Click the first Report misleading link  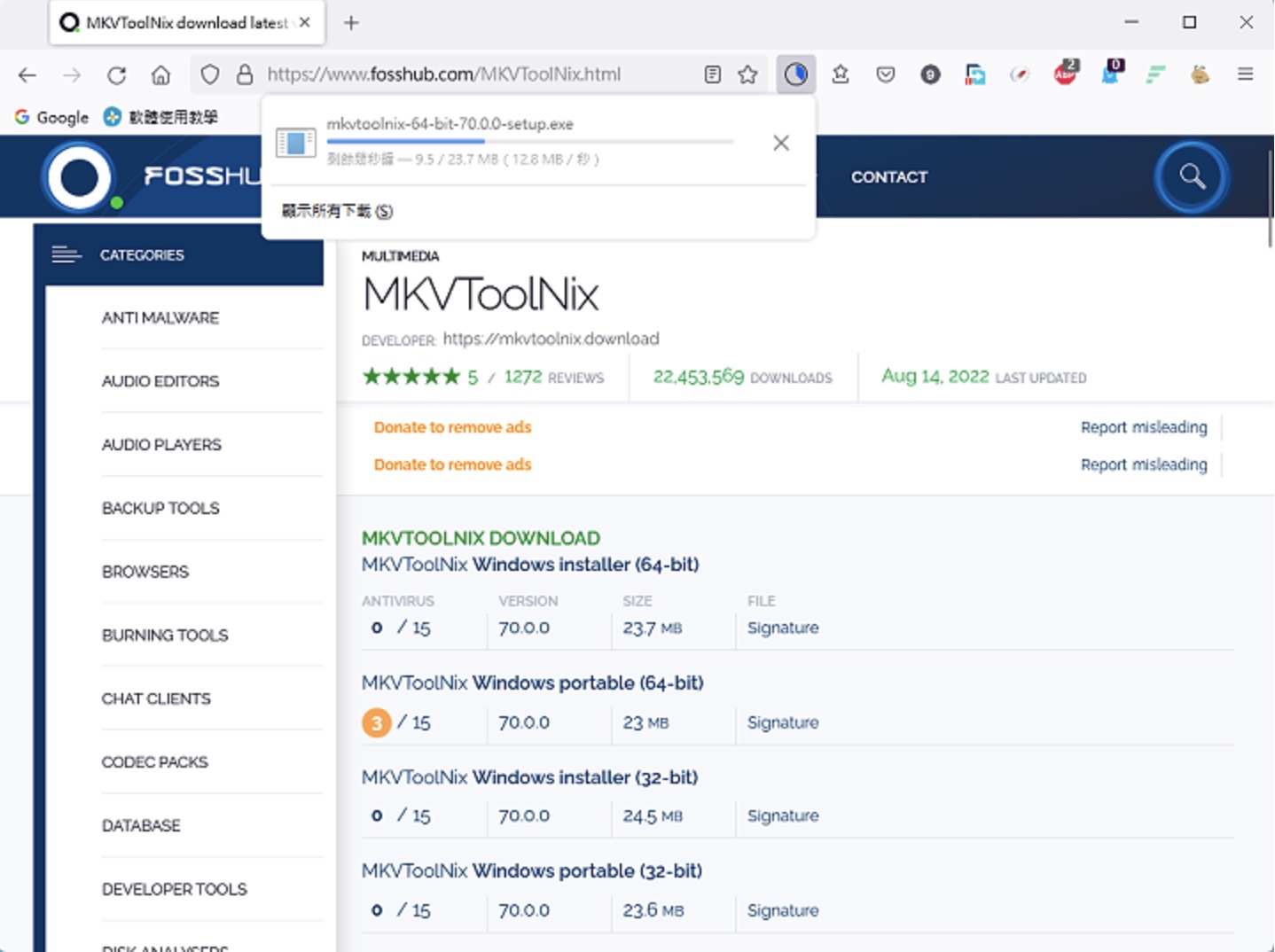pos(1144,427)
